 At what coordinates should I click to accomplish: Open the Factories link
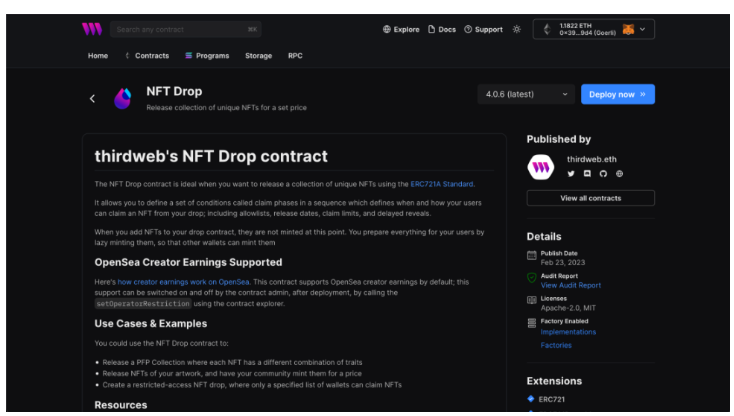click(x=556, y=345)
